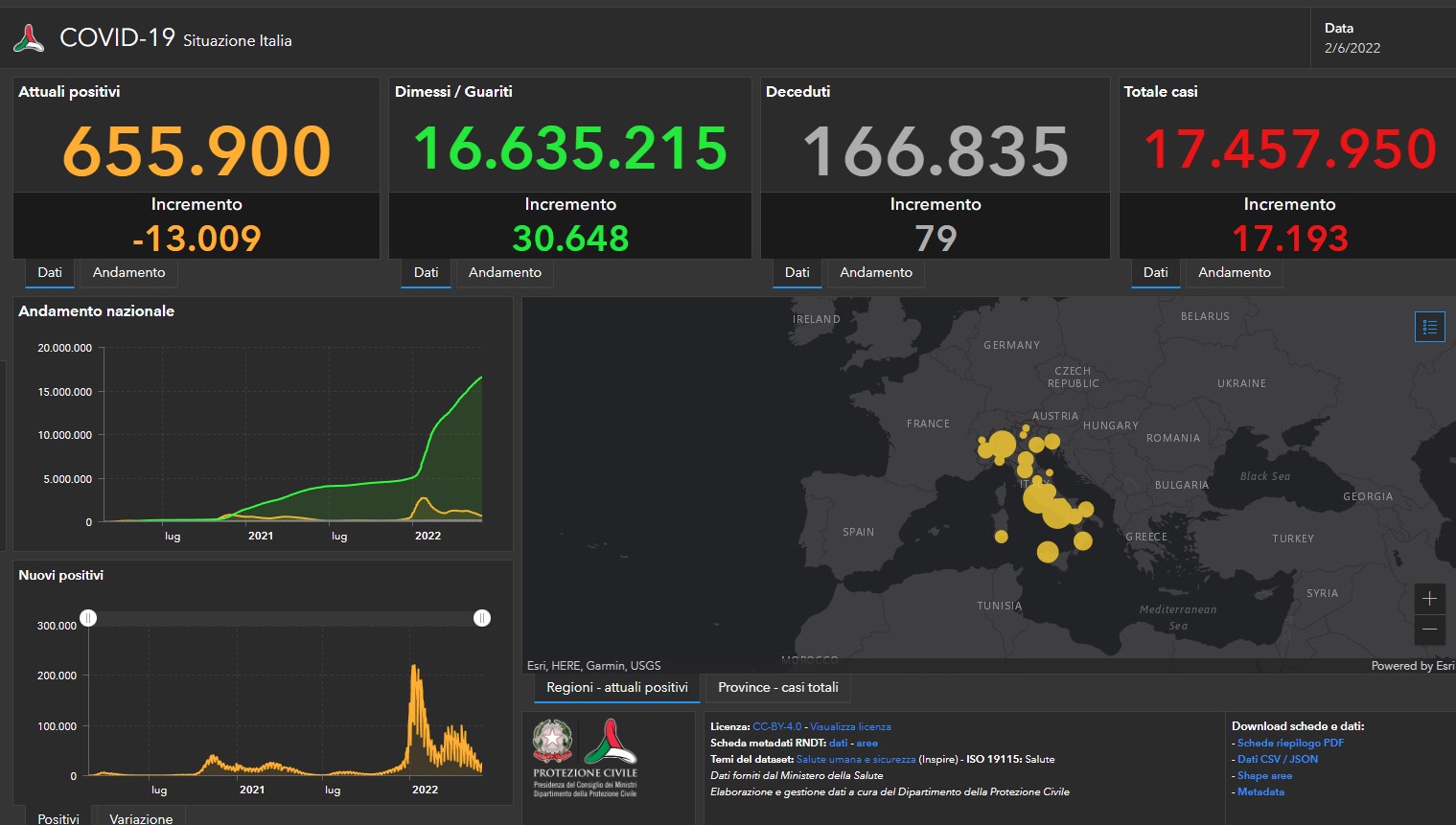Grab the left handle of Nuovi positivi slider

pyautogui.click(x=88, y=618)
